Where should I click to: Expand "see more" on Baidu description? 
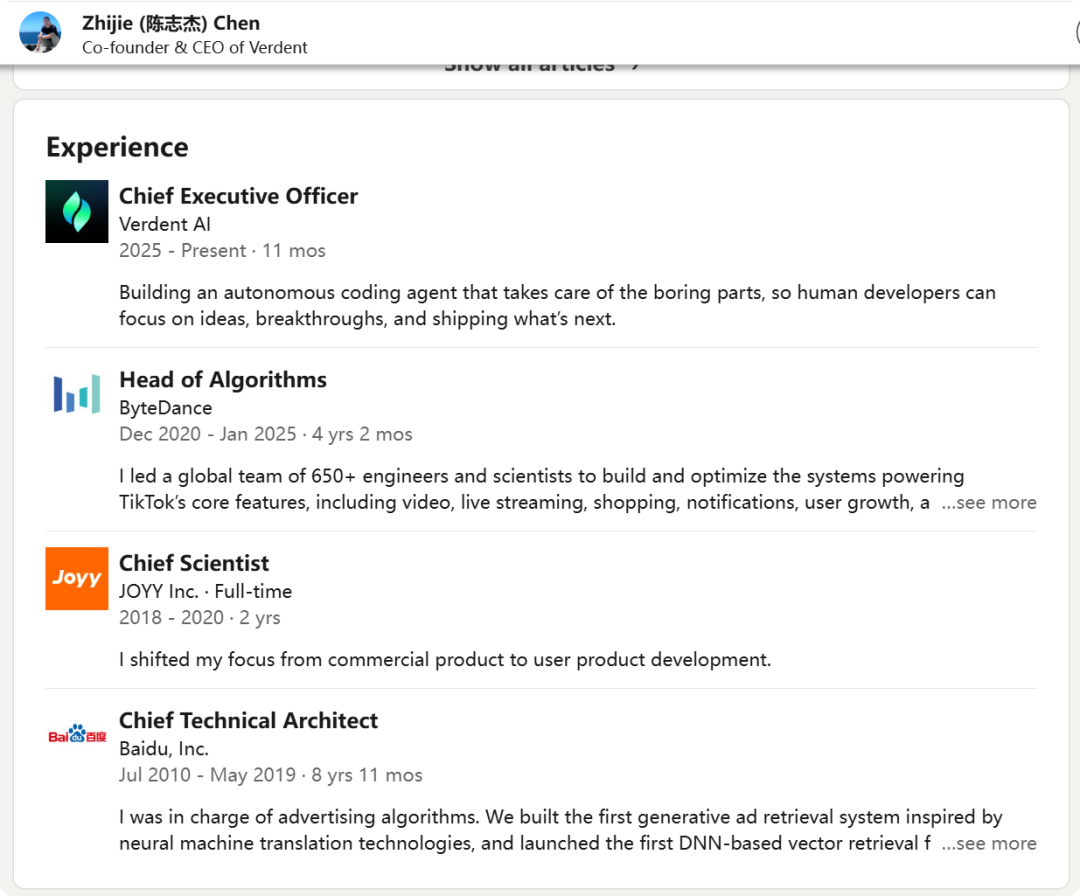click(988, 844)
